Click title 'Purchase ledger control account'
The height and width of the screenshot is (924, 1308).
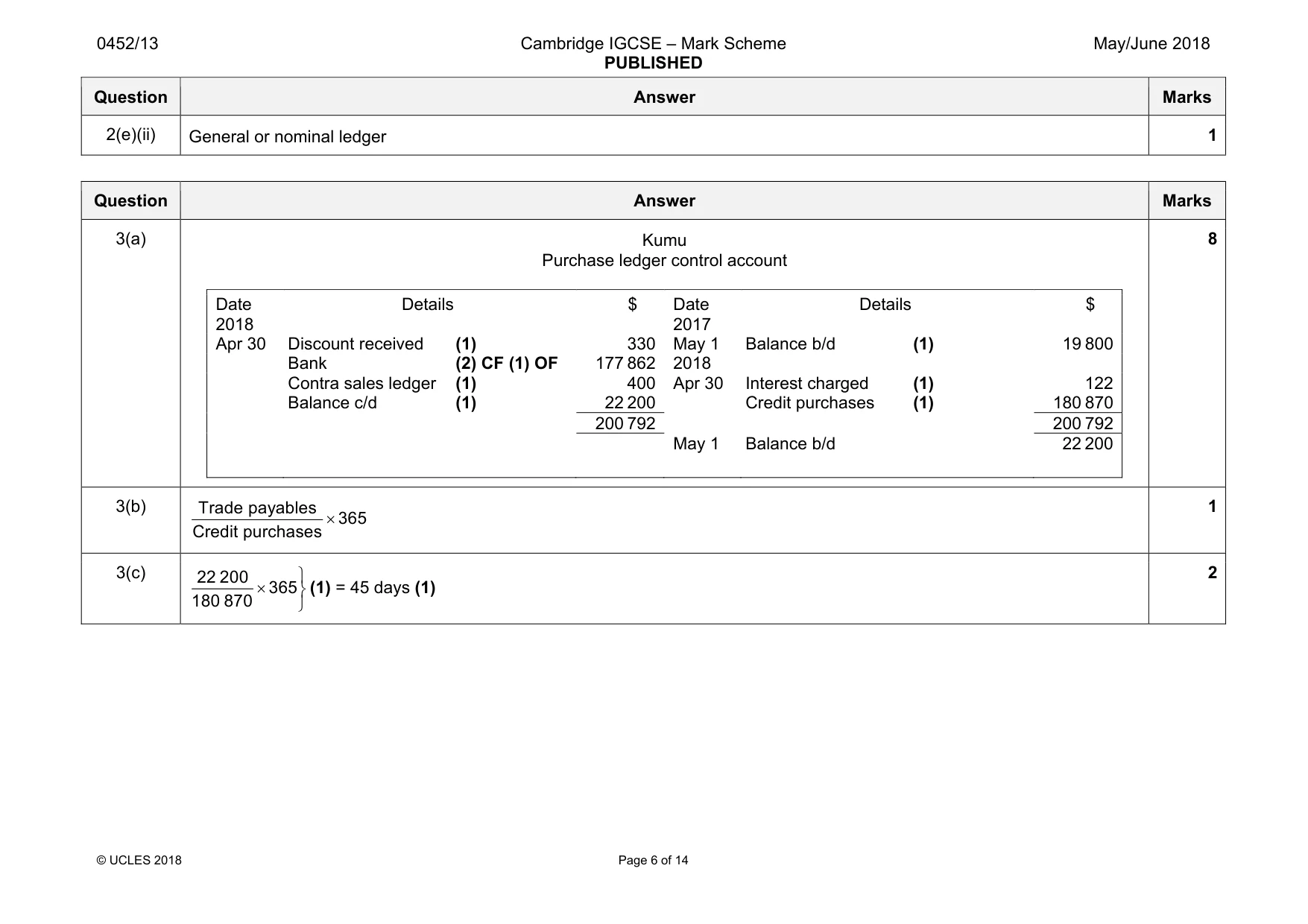664,261
